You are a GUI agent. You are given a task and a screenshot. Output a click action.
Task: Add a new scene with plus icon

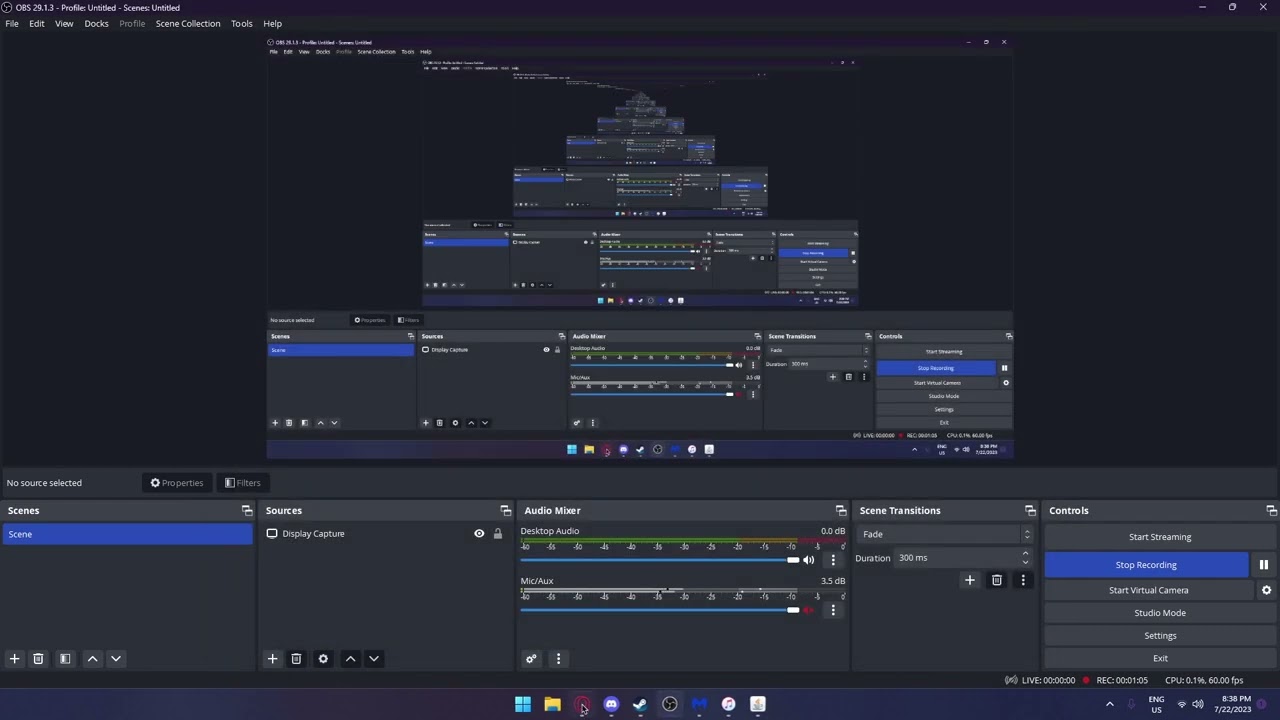coord(14,659)
